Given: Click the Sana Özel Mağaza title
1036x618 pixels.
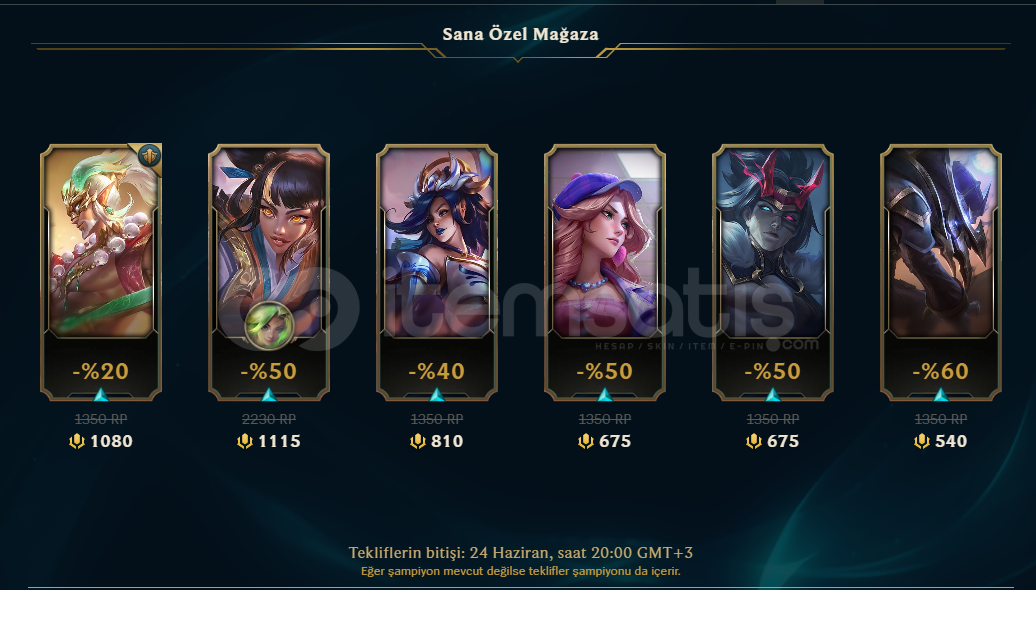Looking at the screenshot, I should tap(520, 34).
